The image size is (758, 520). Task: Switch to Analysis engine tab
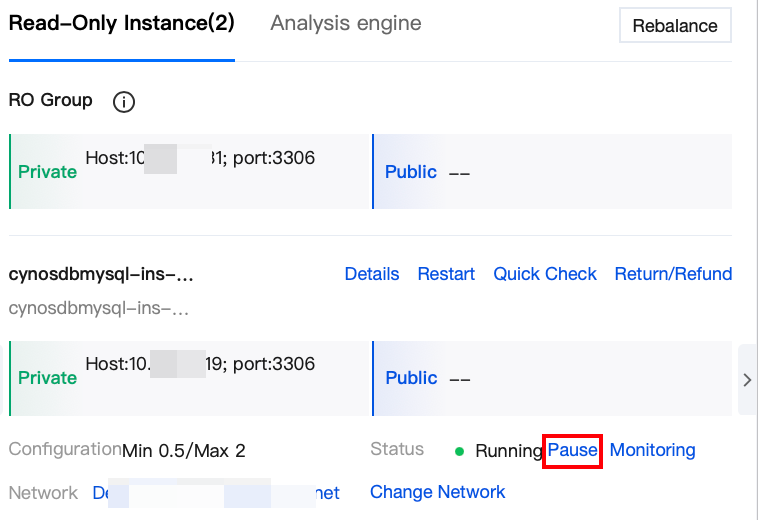point(345,23)
